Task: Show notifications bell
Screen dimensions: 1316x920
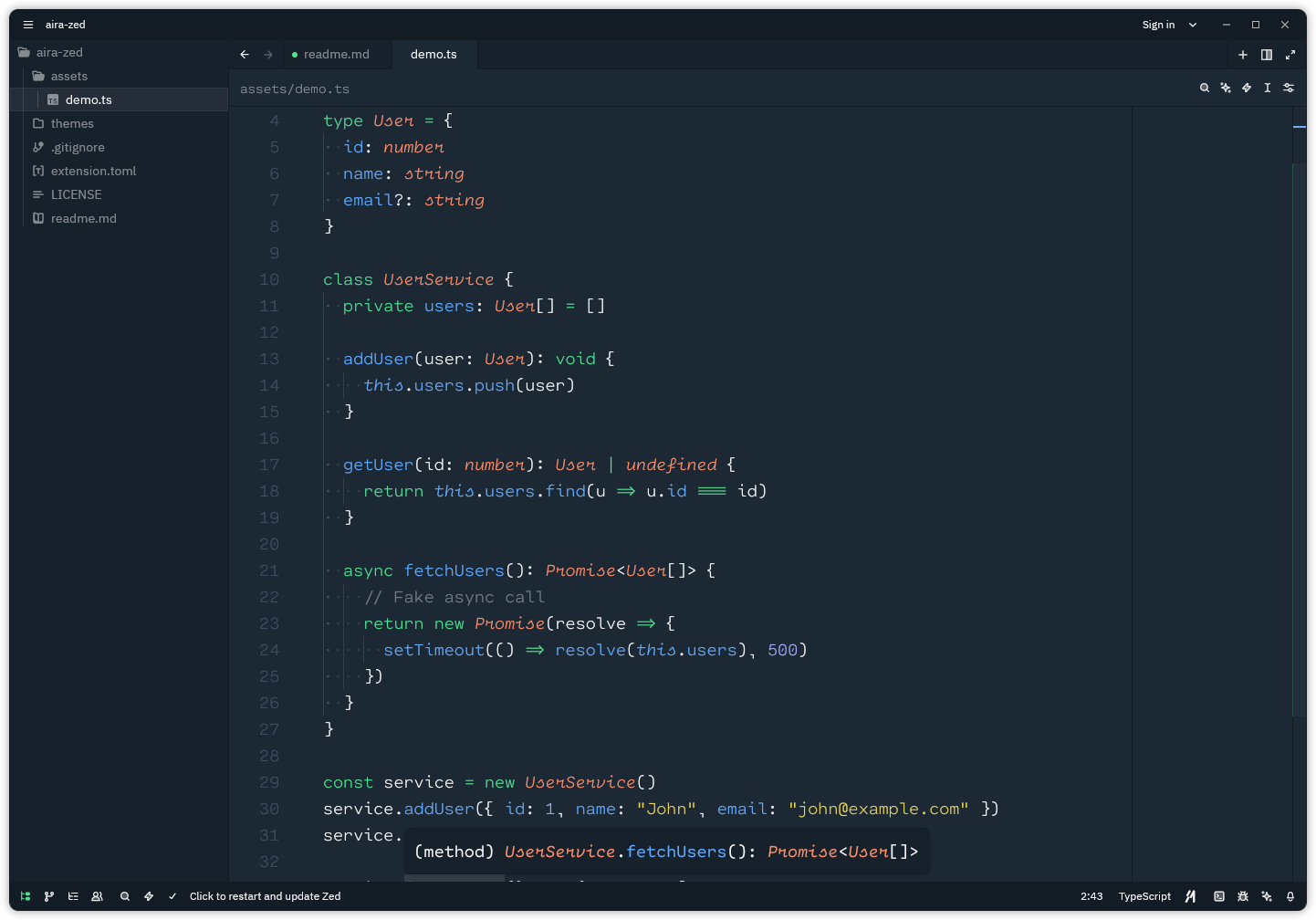Action: pos(1290,896)
